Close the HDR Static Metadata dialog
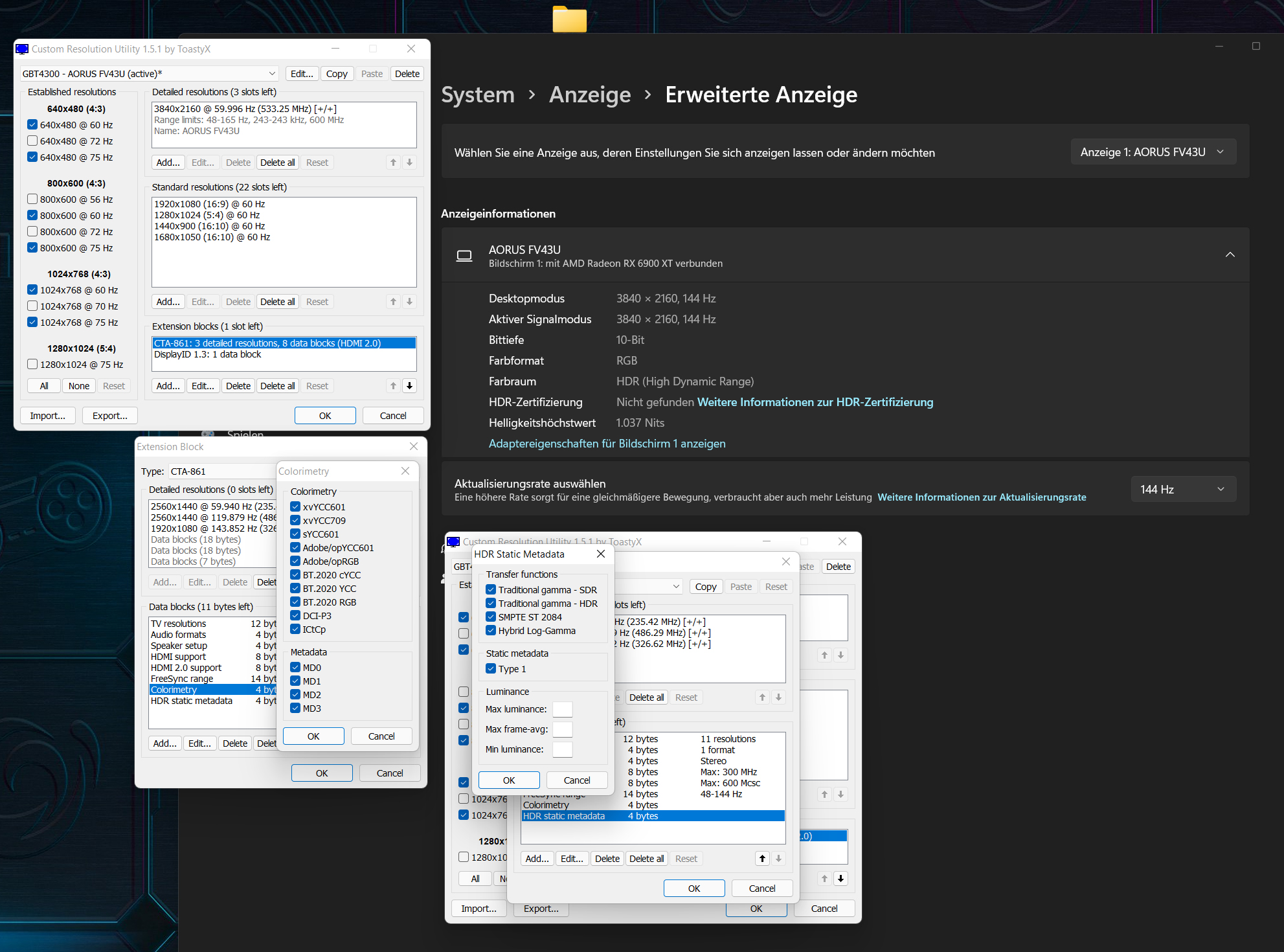The height and width of the screenshot is (952, 1284). point(600,554)
